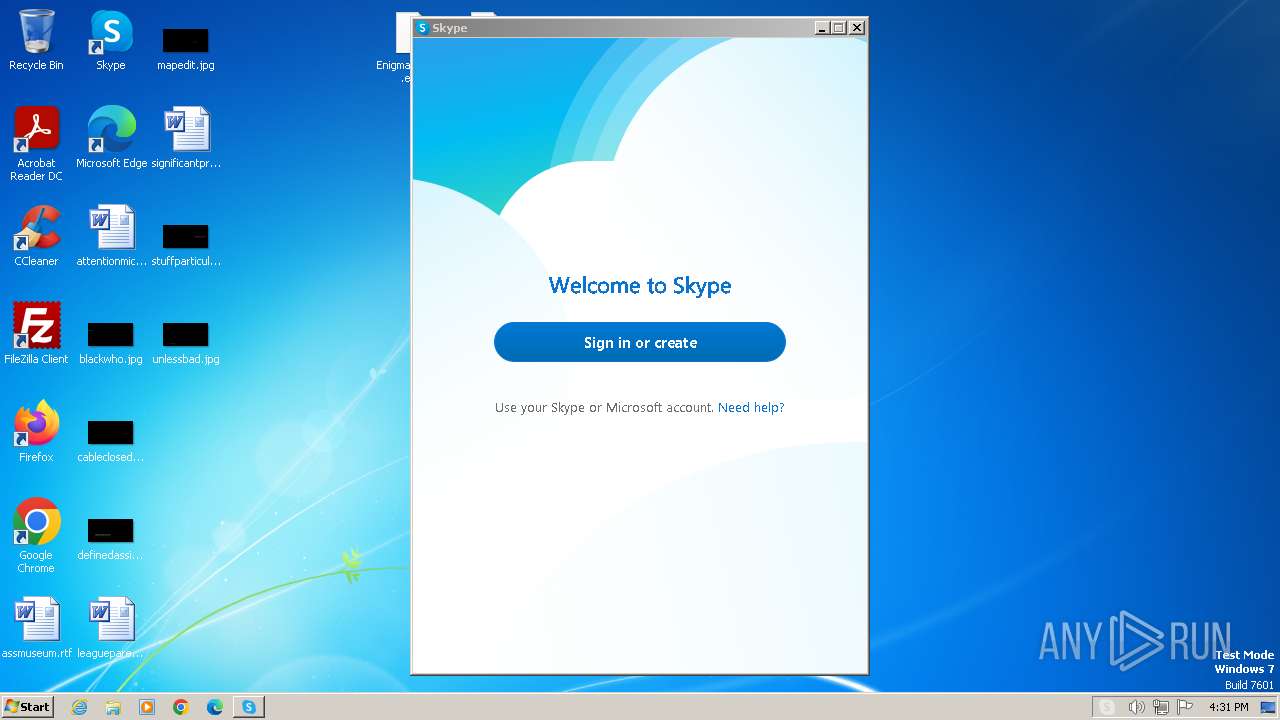Select the leaguepare... Word document
The width and height of the screenshot is (1280, 720).
111,628
